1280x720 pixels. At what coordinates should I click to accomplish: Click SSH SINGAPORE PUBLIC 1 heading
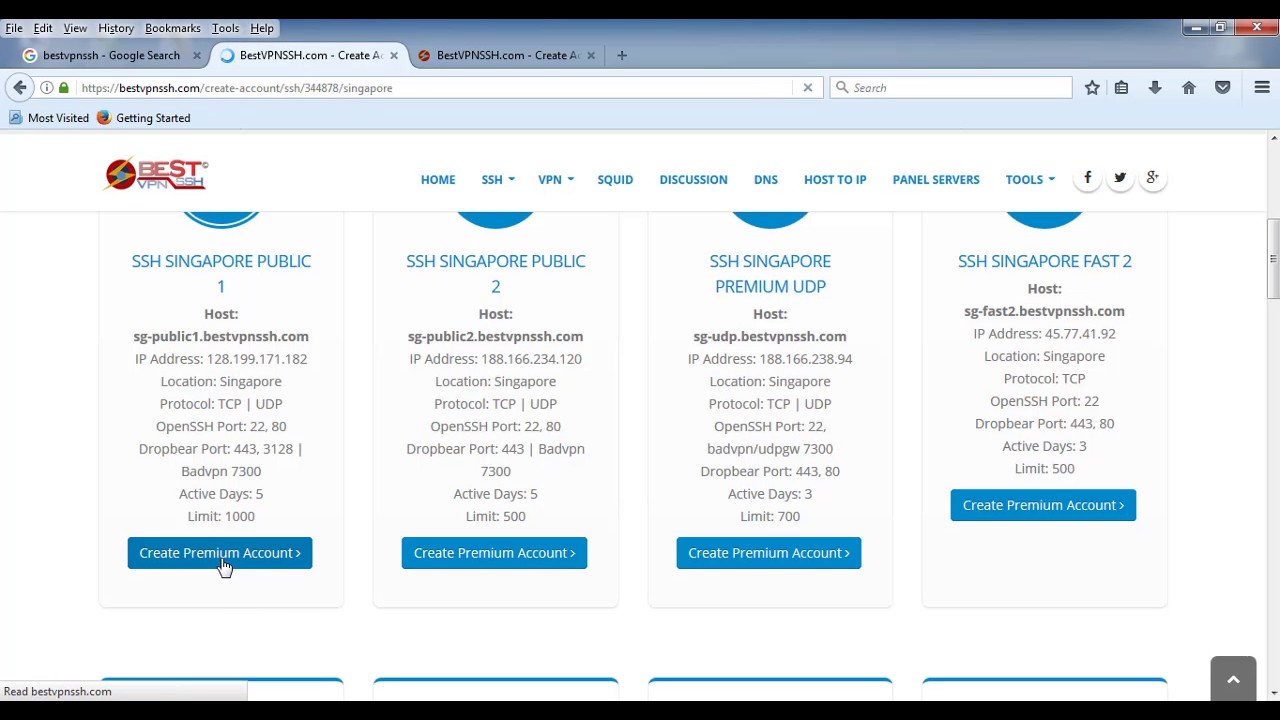click(x=221, y=273)
